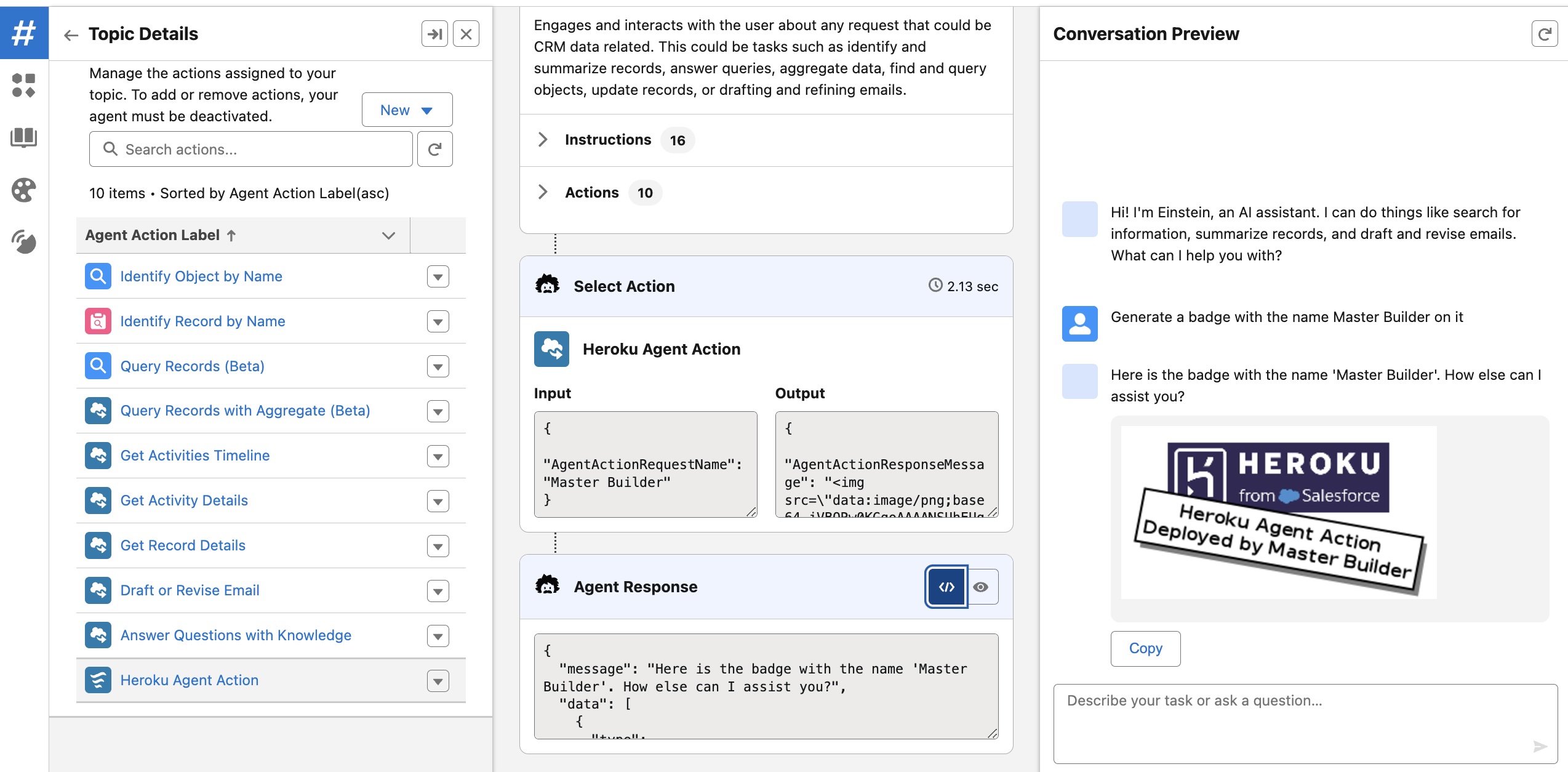Click the Heroku Agent Action card icon
1568x772 pixels.
click(x=551, y=349)
